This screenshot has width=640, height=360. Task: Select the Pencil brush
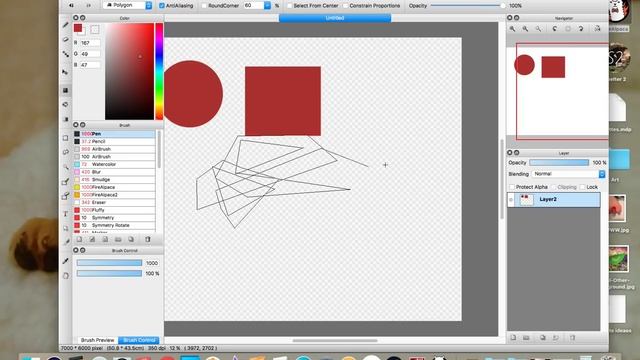click(x=114, y=141)
